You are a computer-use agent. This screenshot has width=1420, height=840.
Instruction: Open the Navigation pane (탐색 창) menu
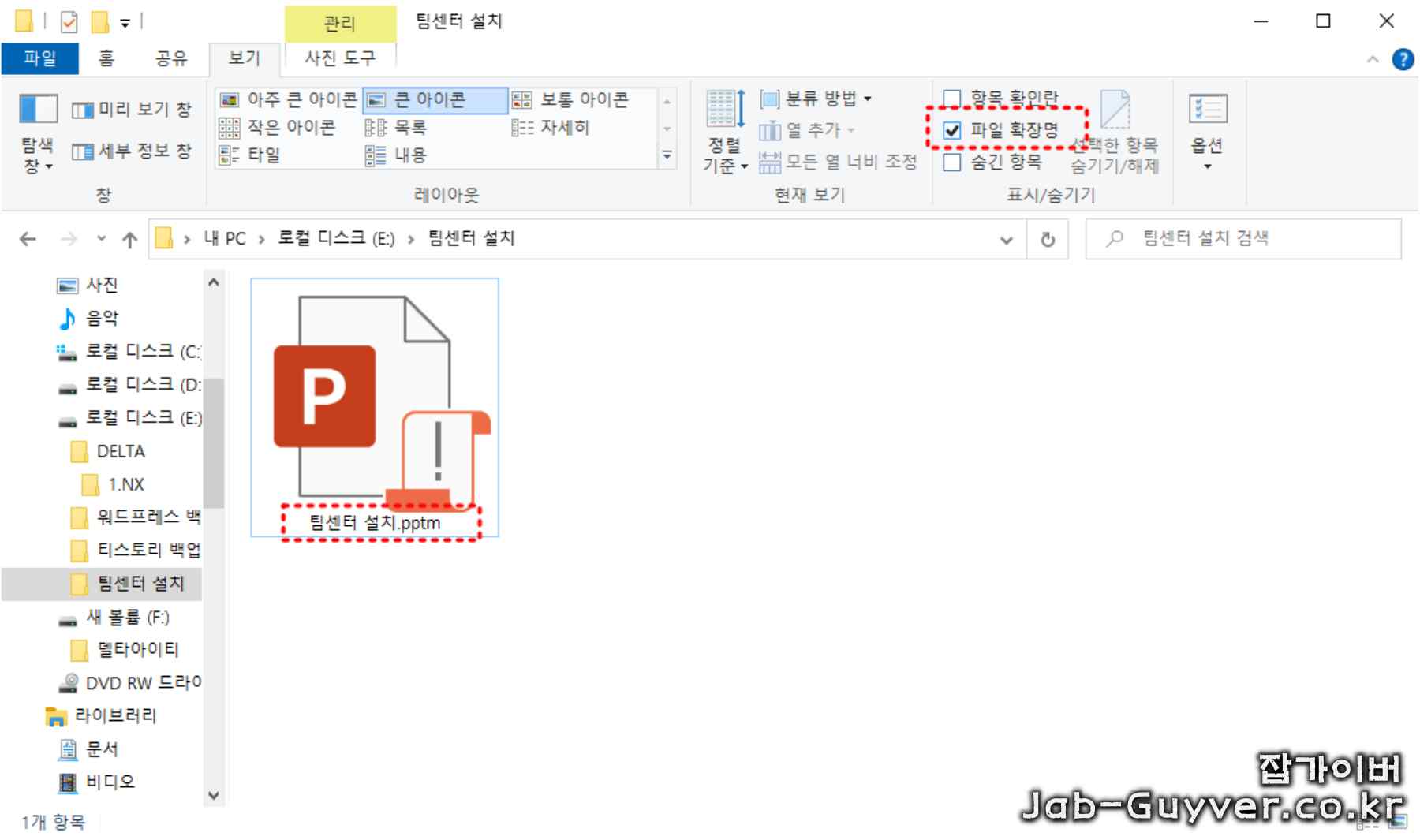[38, 133]
